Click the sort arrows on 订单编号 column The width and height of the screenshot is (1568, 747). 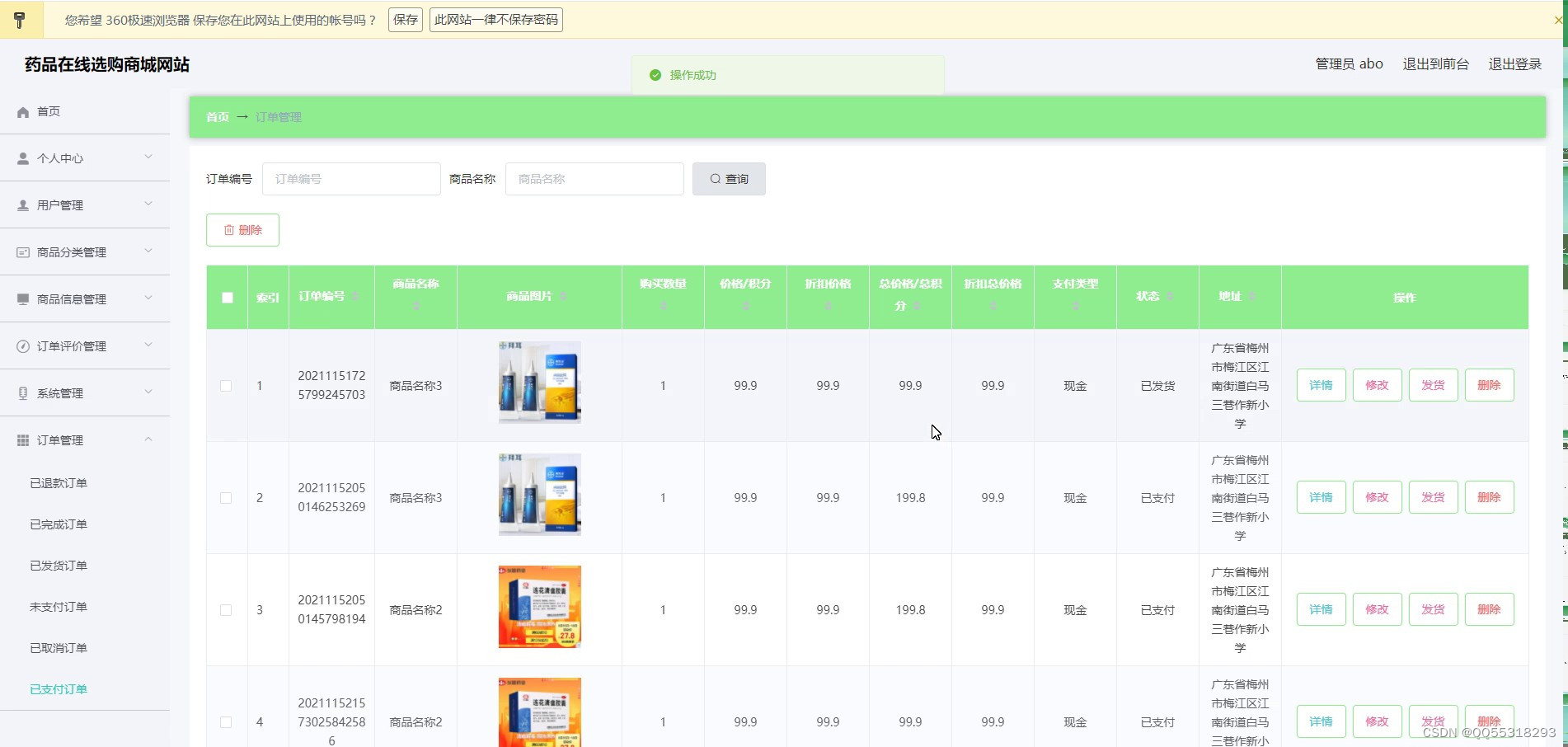coord(355,296)
